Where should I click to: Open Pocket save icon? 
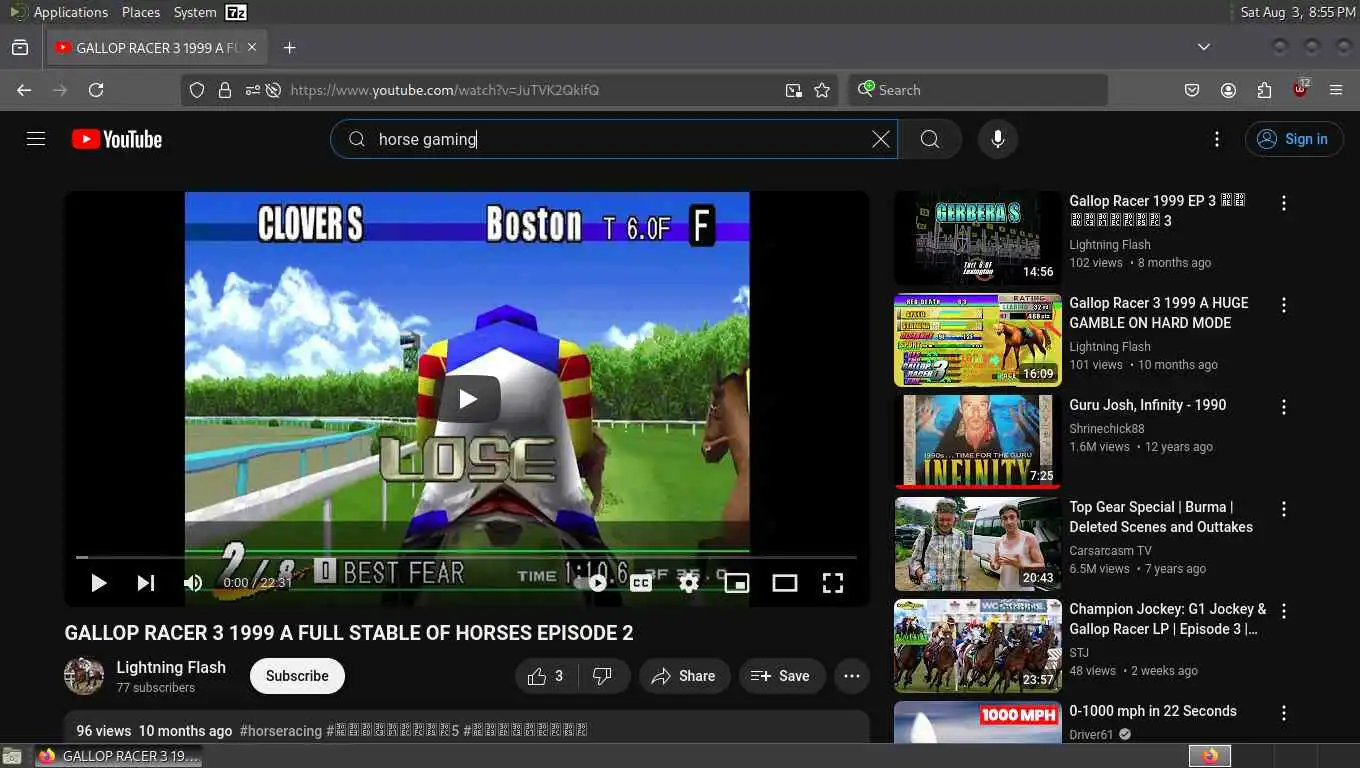click(x=1192, y=90)
